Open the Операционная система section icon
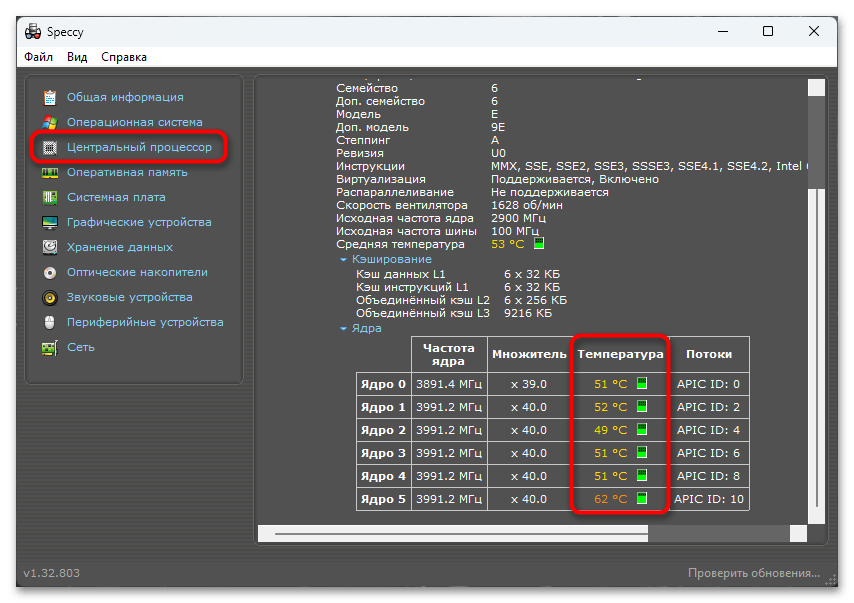This screenshot has height=603, width=854. [x=50, y=123]
